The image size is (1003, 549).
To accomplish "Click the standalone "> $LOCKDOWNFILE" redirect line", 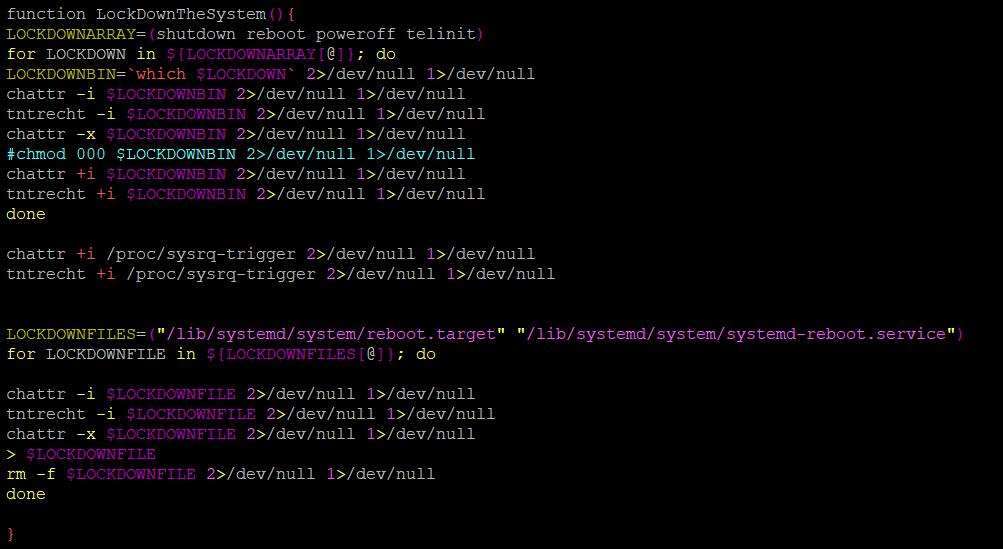I will tap(81, 454).
